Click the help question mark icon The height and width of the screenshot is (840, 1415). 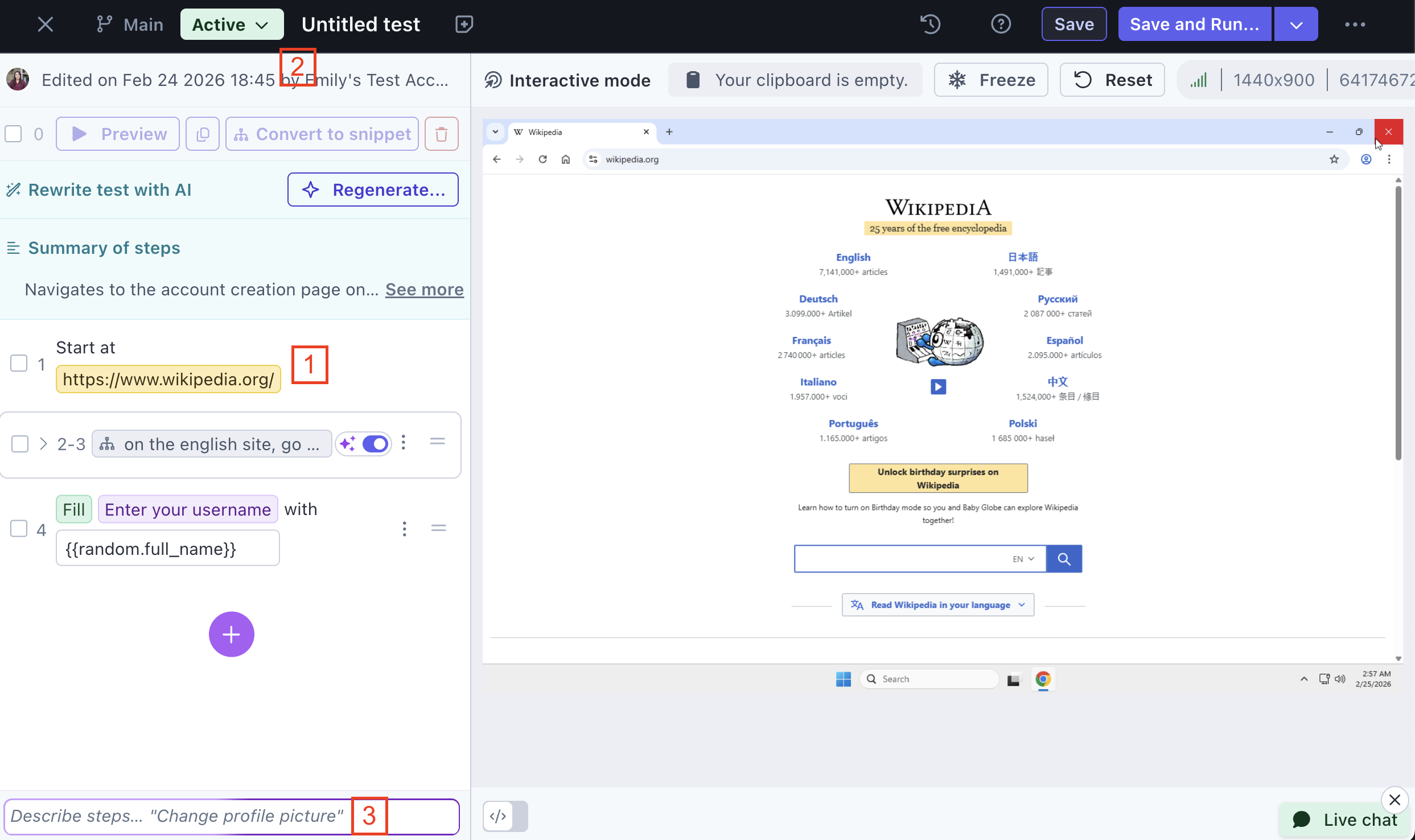[x=1001, y=24]
